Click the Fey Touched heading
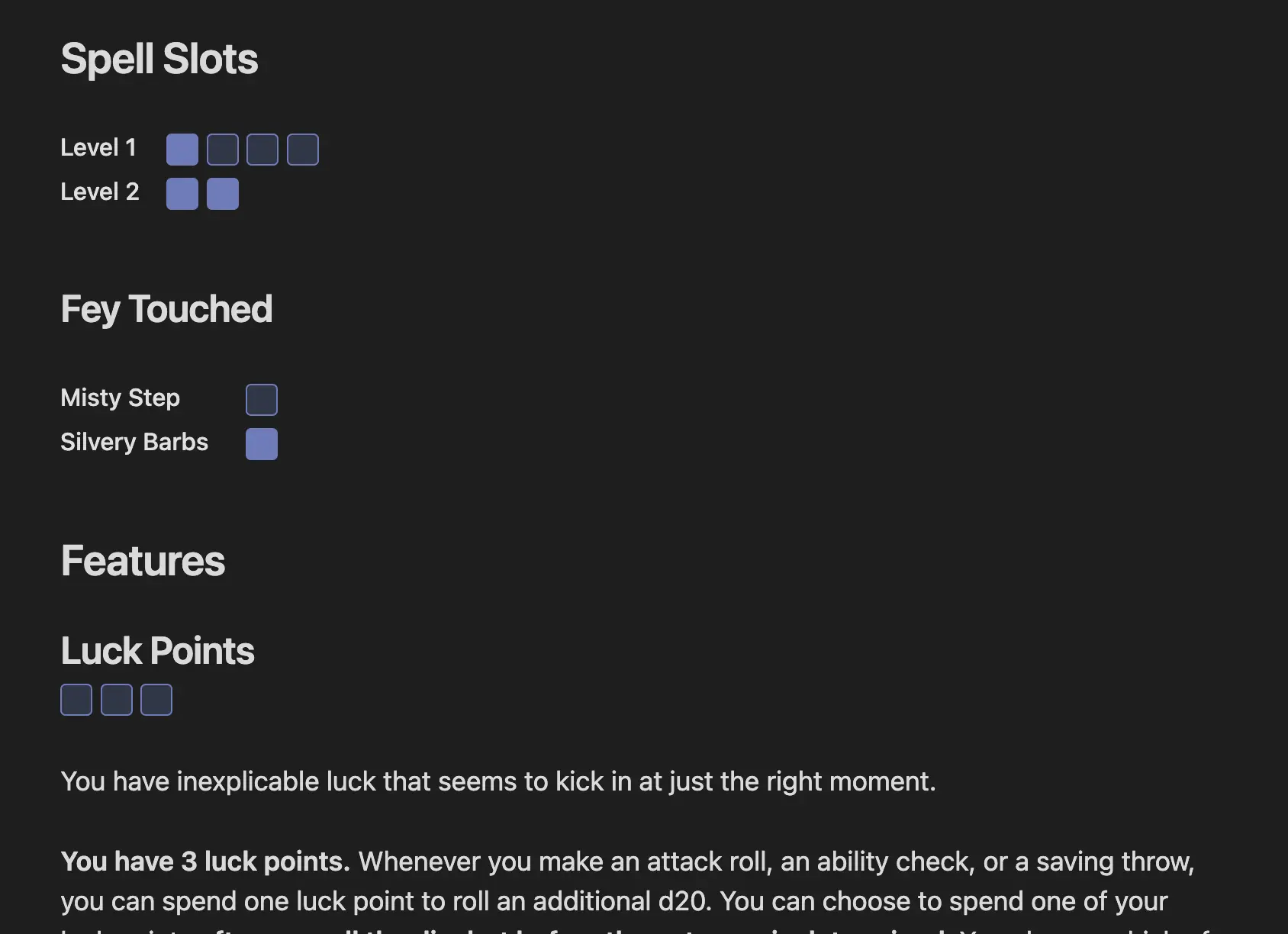 click(x=166, y=310)
